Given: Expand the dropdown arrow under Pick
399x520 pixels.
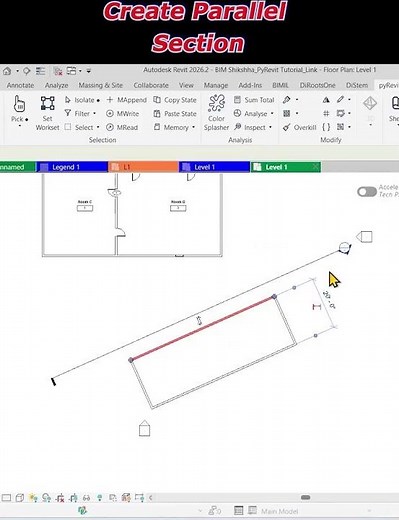Looking at the screenshot, I should coord(20,126).
